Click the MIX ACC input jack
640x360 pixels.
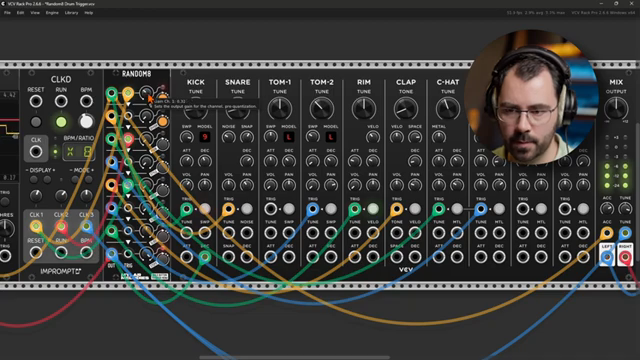(607, 233)
